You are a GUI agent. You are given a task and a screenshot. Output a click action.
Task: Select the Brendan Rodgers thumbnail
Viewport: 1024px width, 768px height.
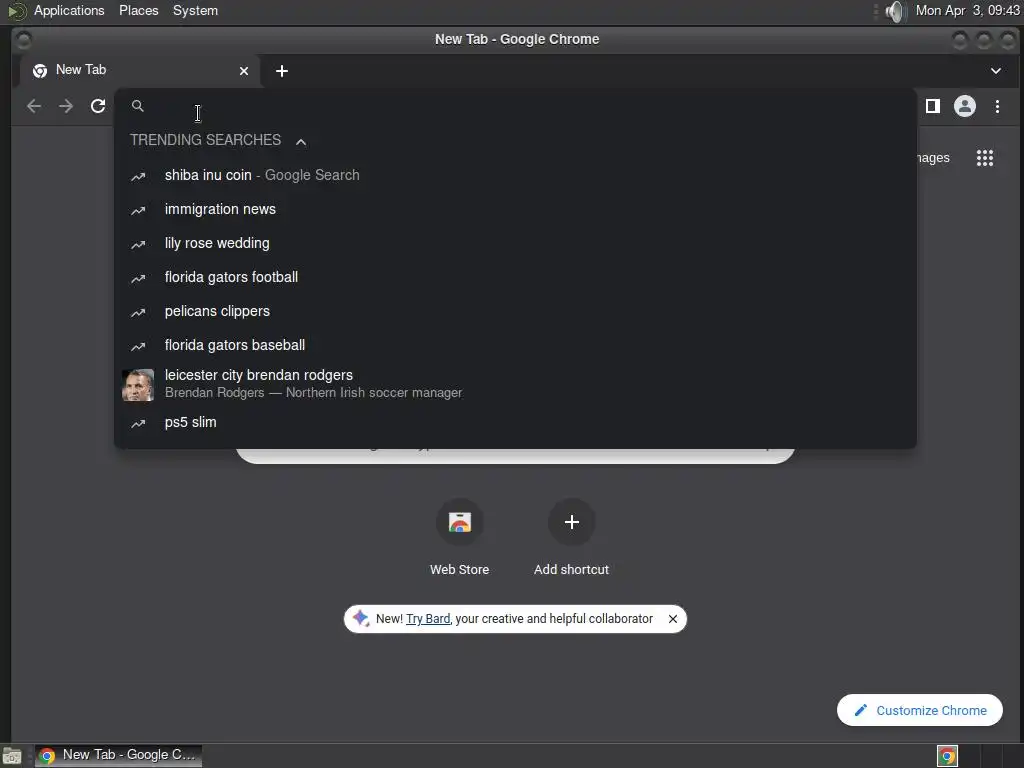pyautogui.click(x=138, y=384)
